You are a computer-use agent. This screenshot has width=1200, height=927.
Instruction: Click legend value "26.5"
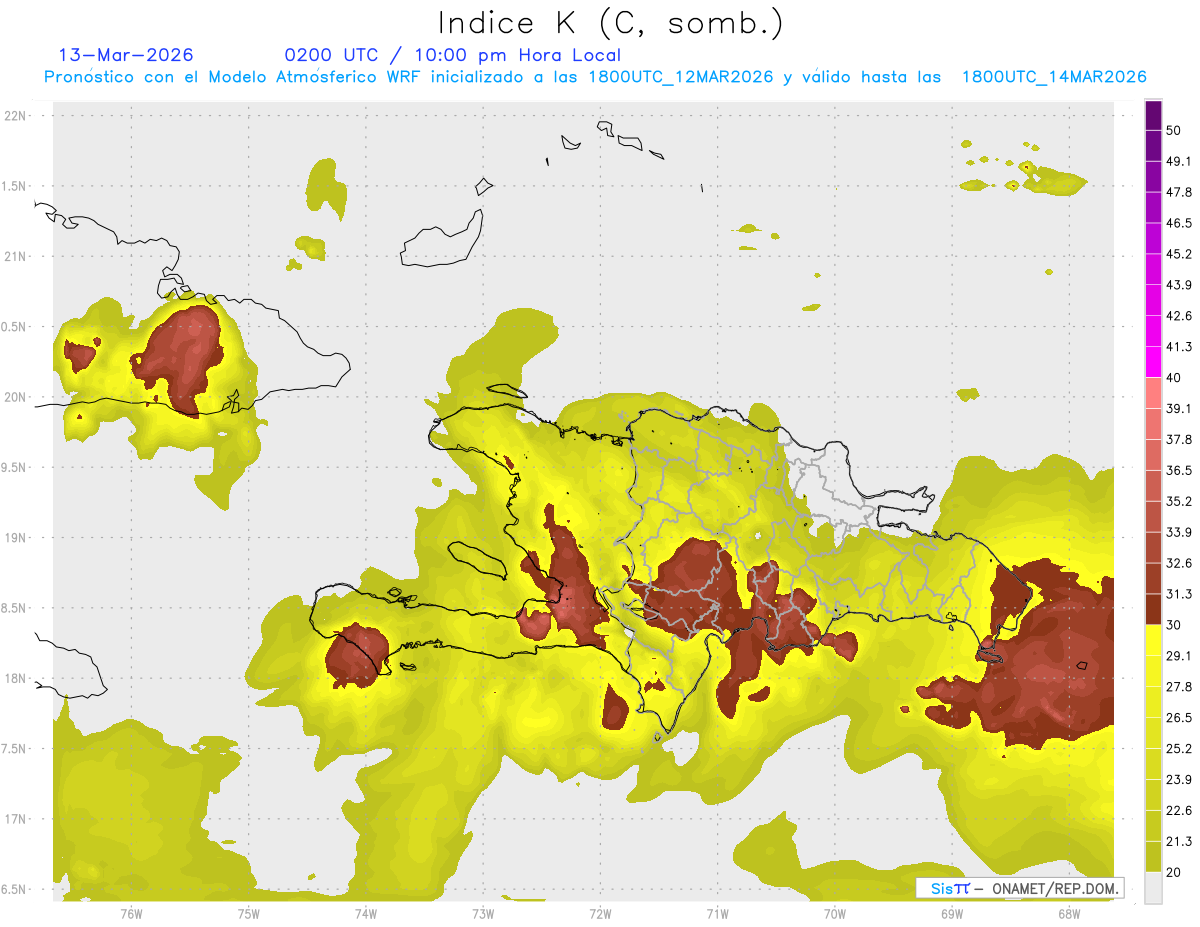1178,718
